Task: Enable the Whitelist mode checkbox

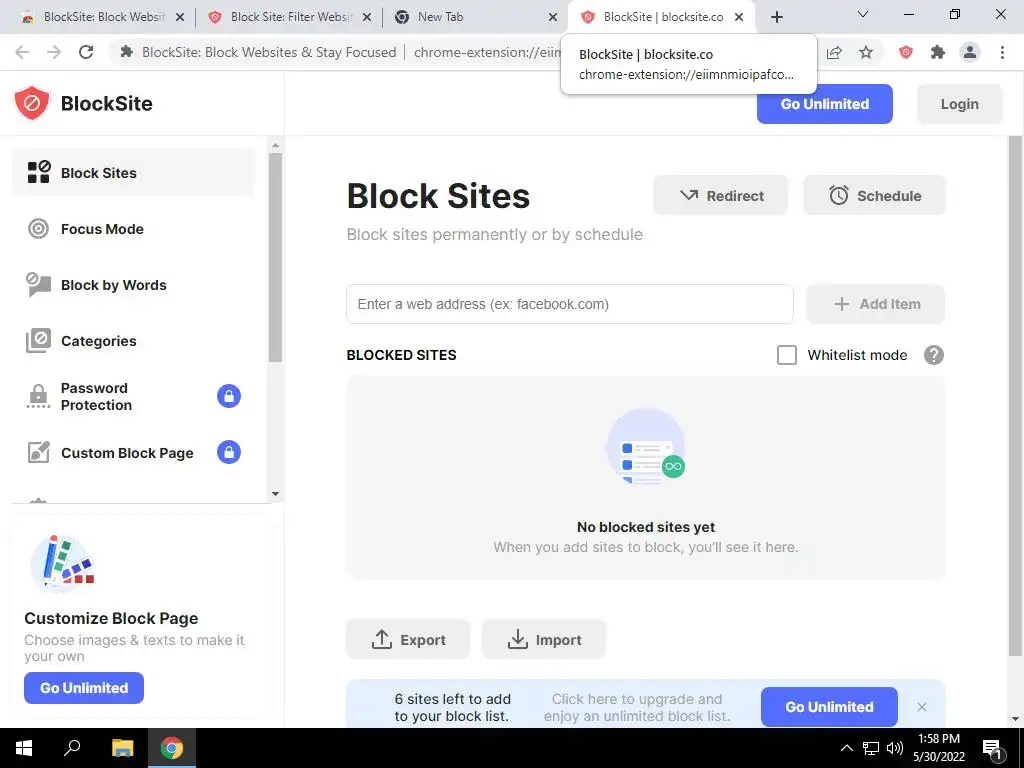Action: [x=787, y=355]
